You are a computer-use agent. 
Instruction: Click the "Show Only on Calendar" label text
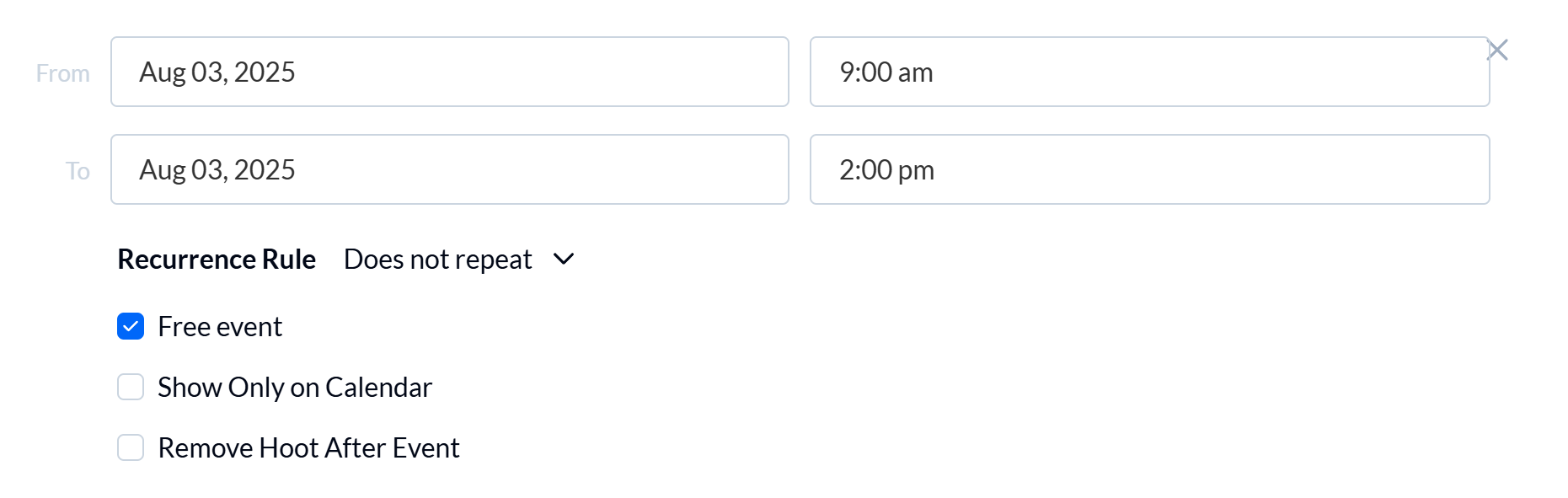tap(295, 387)
